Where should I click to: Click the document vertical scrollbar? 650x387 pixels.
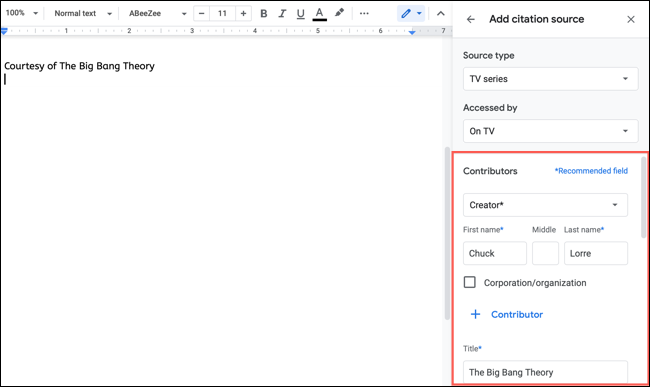tap(447, 233)
